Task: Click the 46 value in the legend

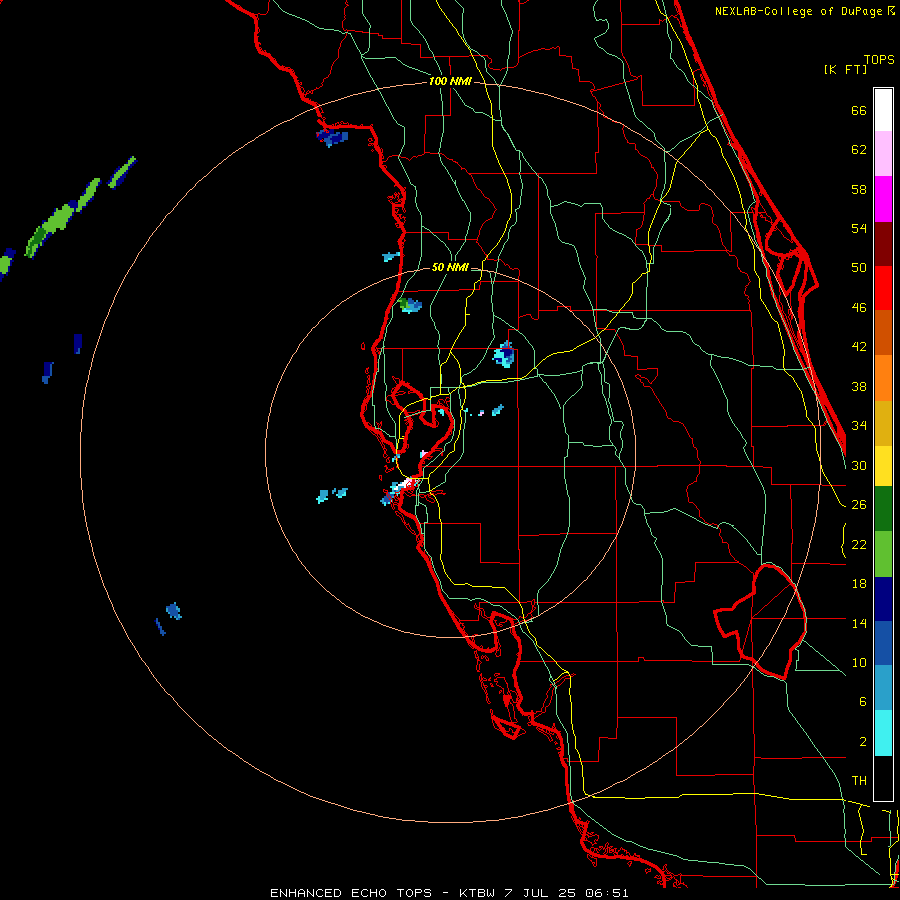Action: click(x=859, y=308)
